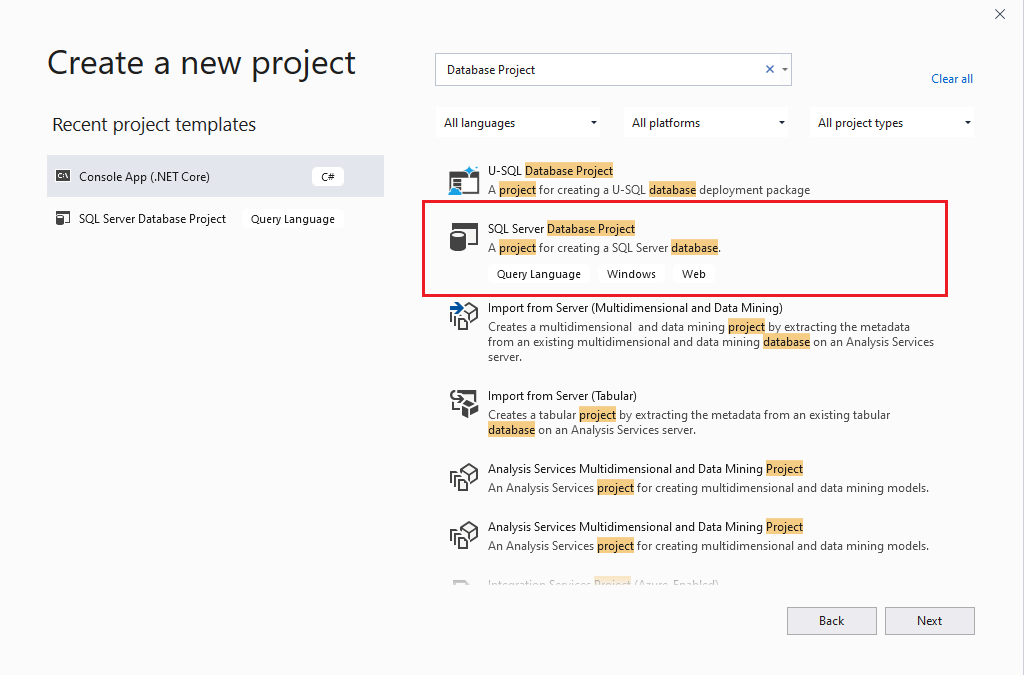This screenshot has height=675, width=1024.
Task: Click Import from Server (Tabular) icon
Action: [x=464, y=403]
